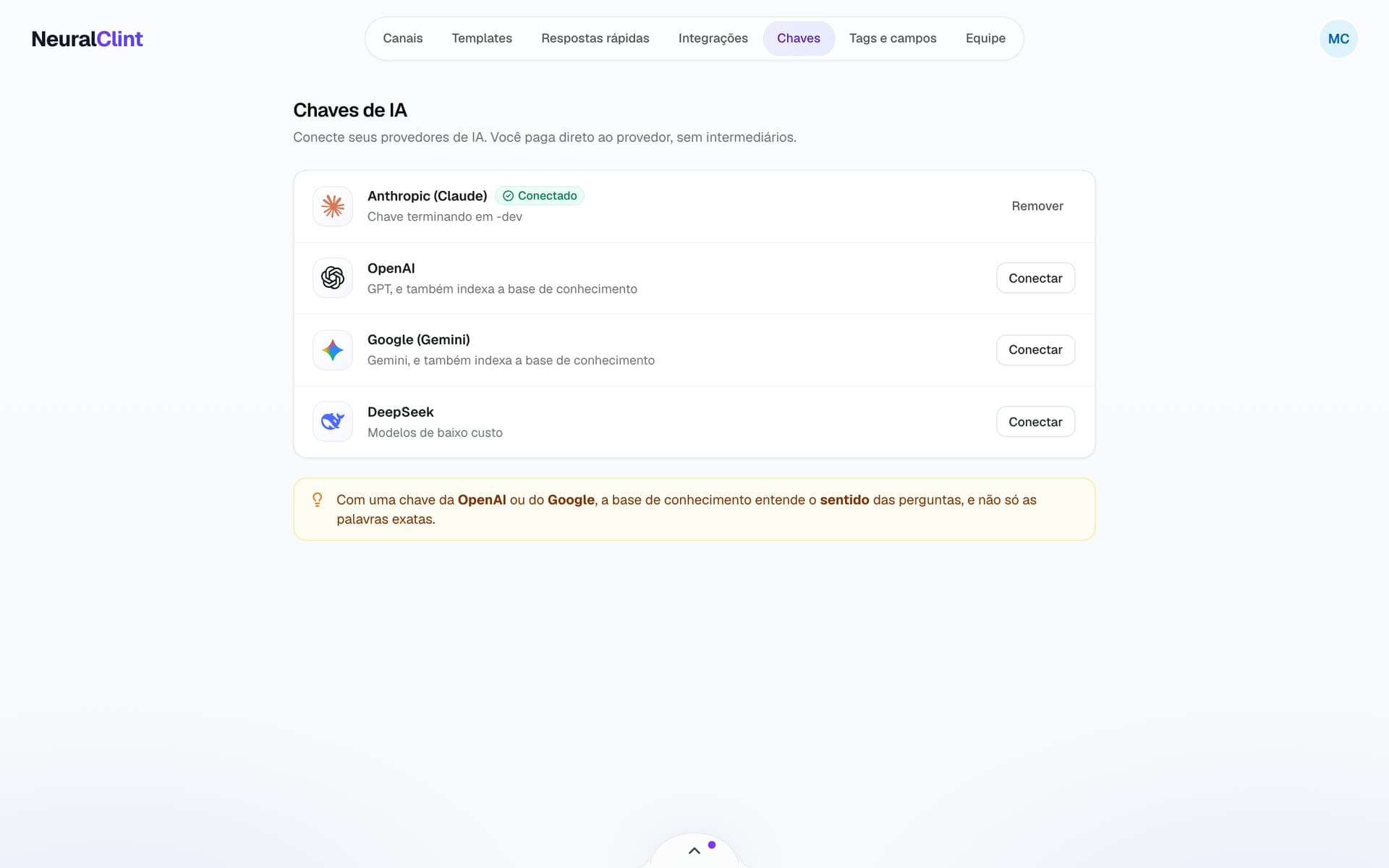The height and width of the screenshot is (868, 1389).
Task: Click the Google Gemini sparkle icon
Action: click(x=333, y=350)
